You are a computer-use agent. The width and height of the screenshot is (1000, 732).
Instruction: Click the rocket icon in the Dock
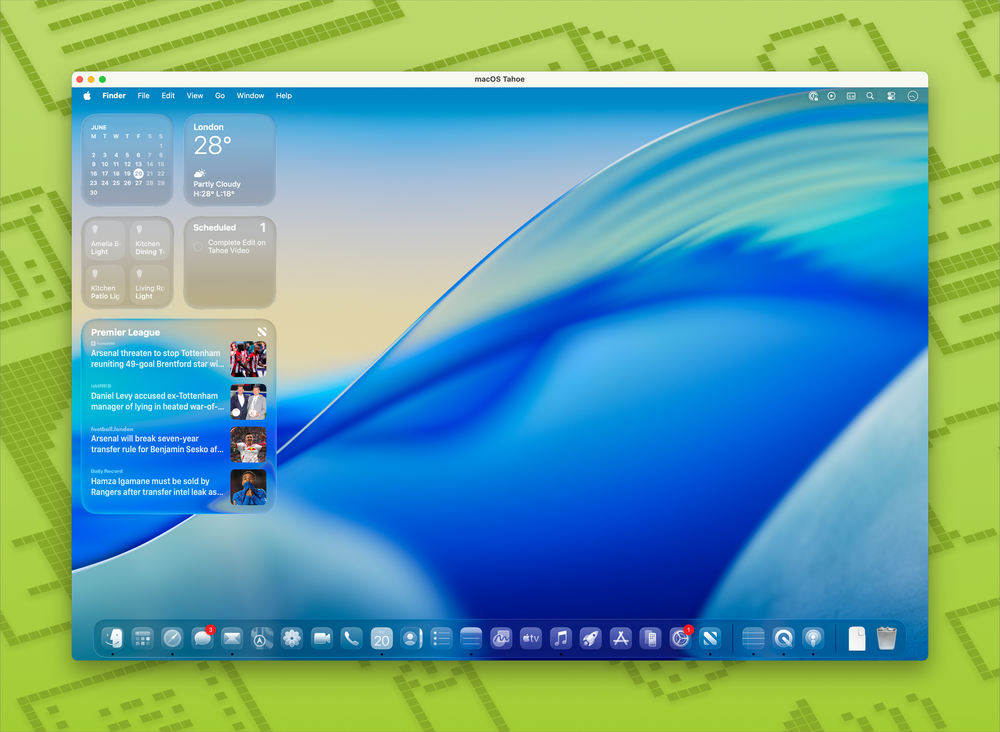[591, 638]
